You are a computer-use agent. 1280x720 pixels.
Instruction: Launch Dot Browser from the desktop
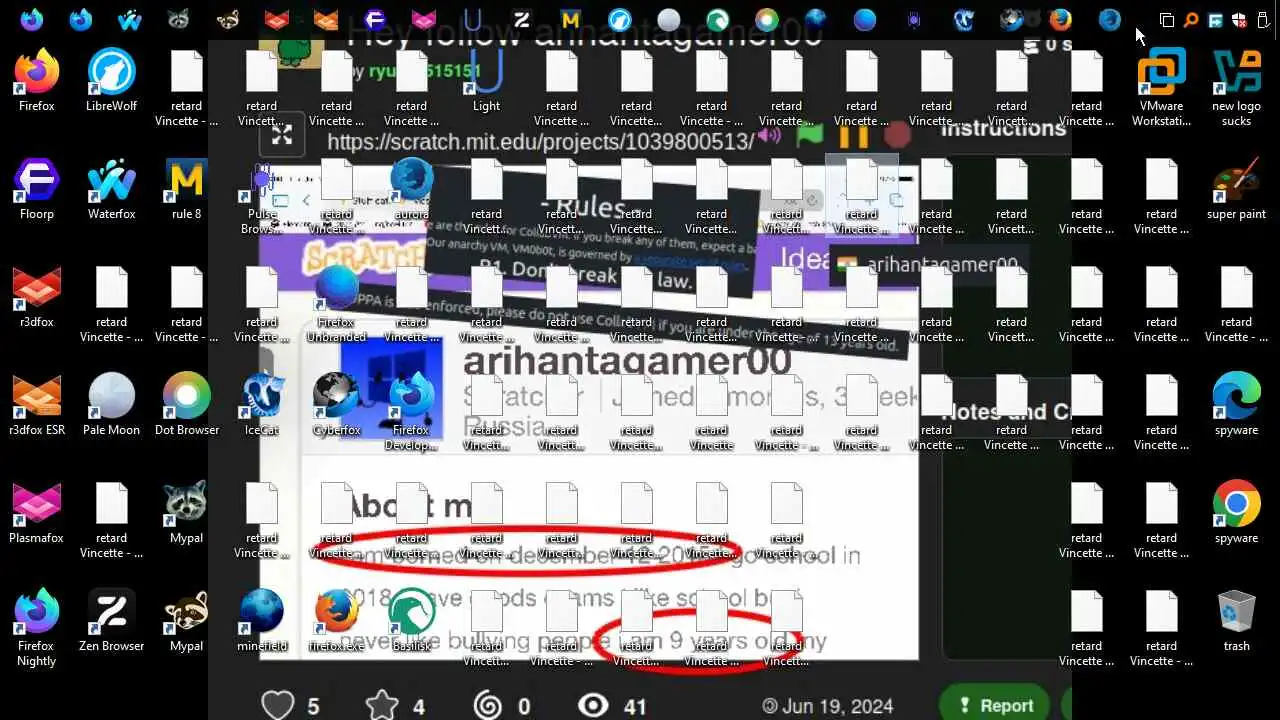click(x=186, y=404)
